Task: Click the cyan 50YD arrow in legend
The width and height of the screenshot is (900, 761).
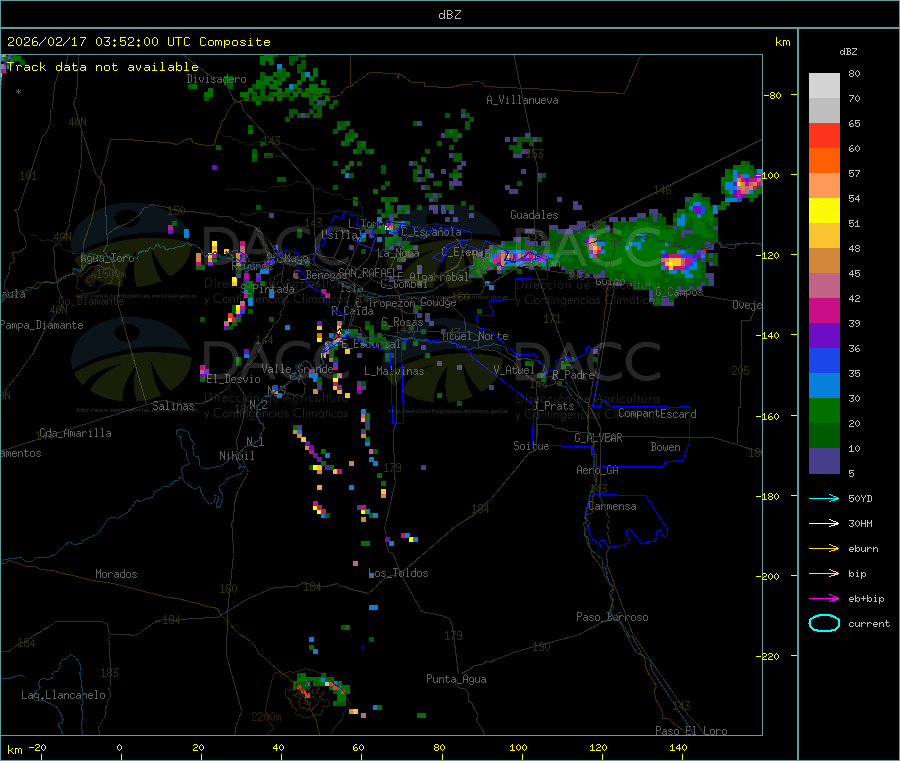Action: tap(824, 498)
